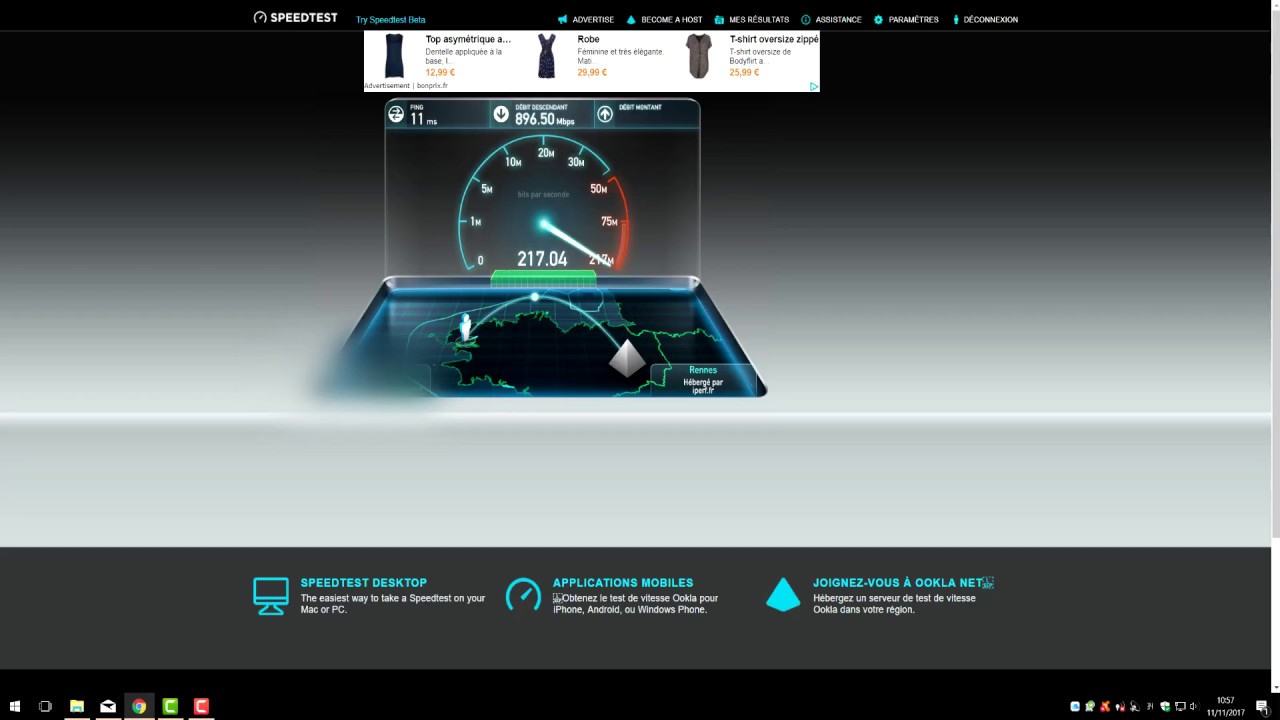This screenshot has width=1280, height=720.
Task: Open the Action Center notifications icon
Action: [x=1262, y=707]
